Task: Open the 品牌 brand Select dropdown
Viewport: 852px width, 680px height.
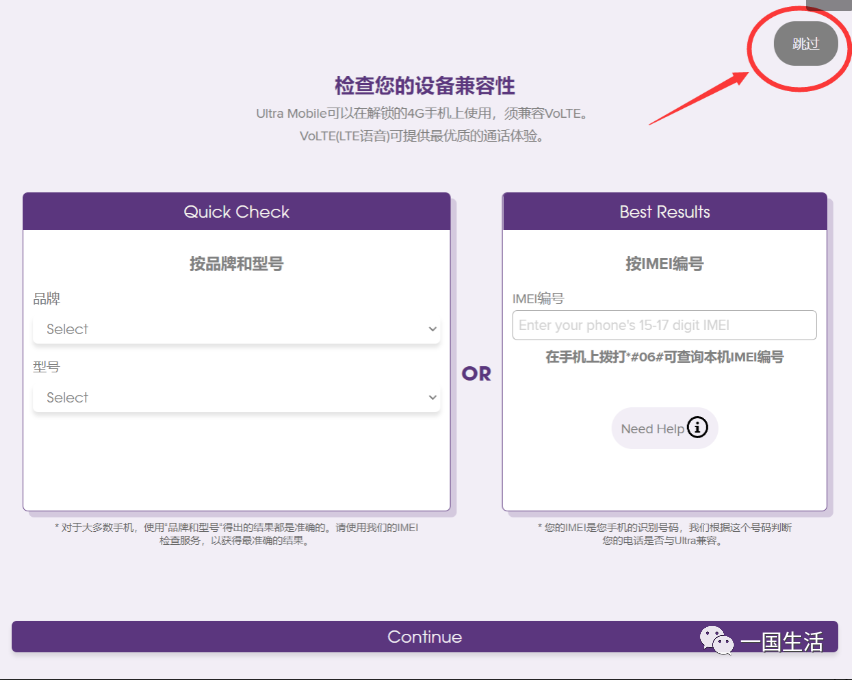Action: point(236,329)
